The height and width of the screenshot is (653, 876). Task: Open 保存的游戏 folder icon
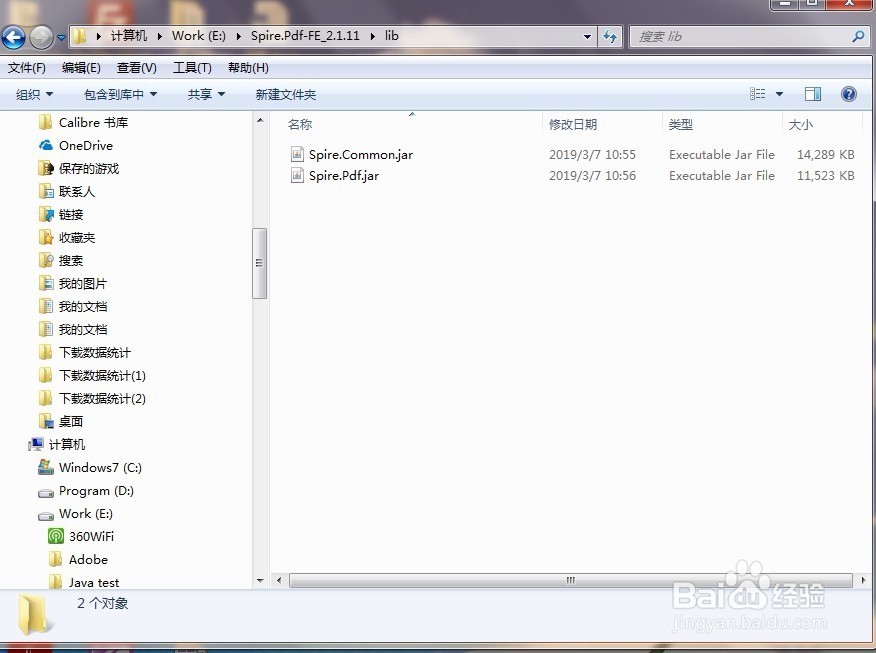pyautogui.click(x=46, y=168)
